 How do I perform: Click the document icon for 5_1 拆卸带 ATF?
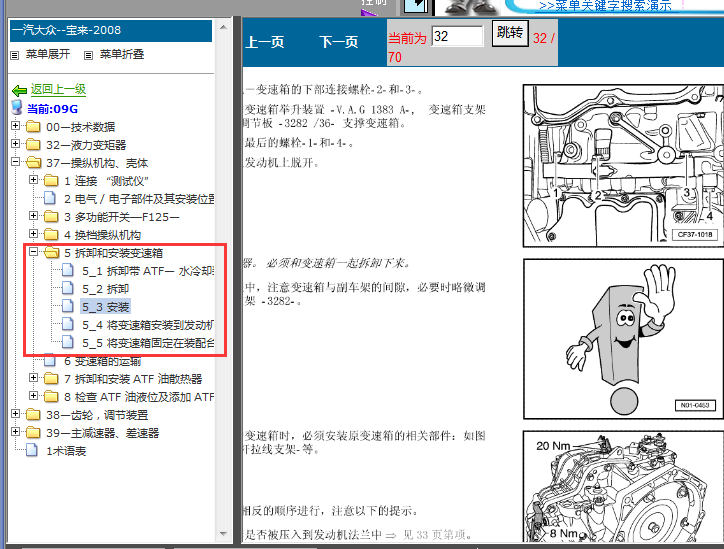[x=68, y=270]
